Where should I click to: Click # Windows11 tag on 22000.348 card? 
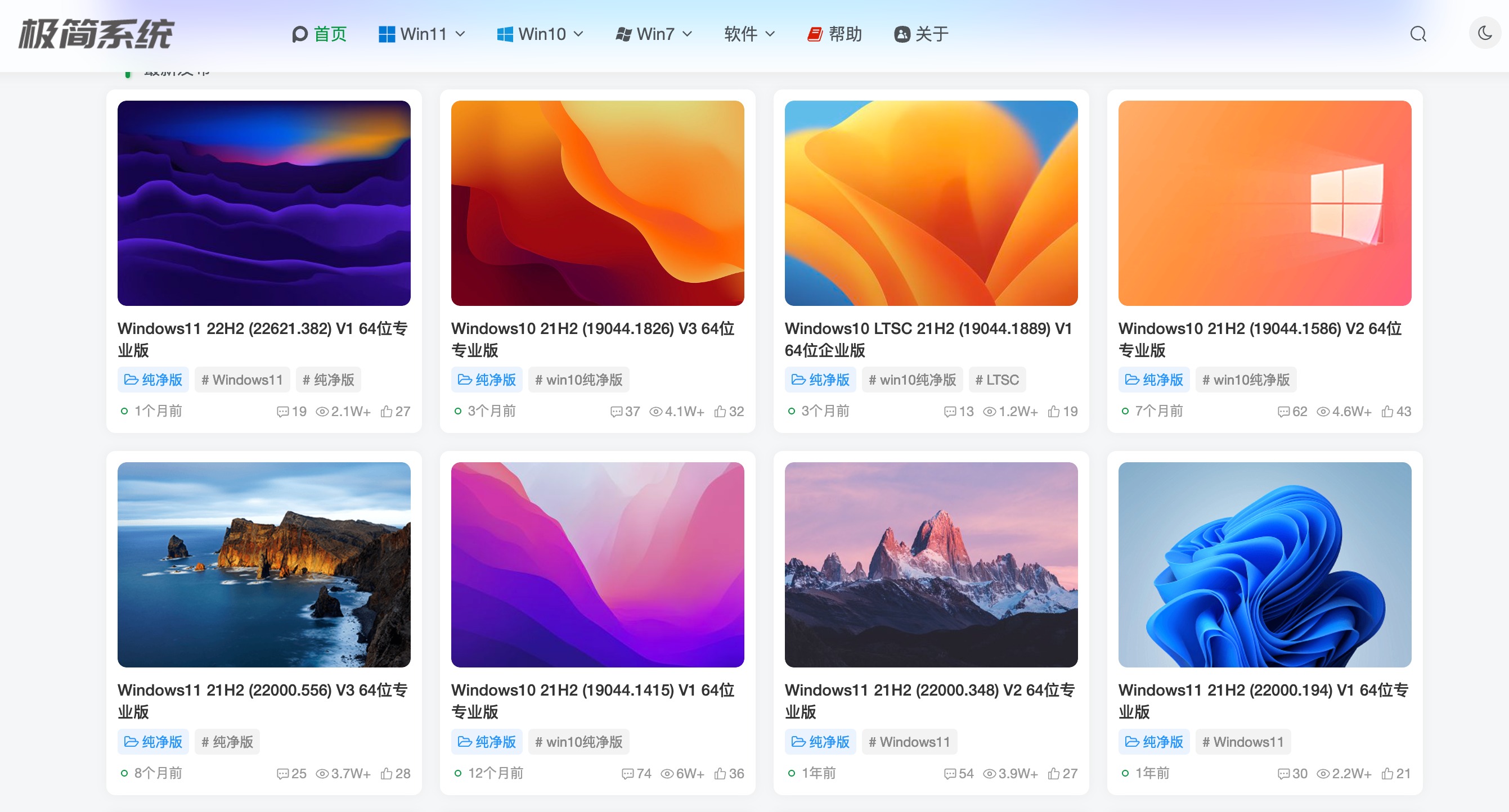[909, 742]
